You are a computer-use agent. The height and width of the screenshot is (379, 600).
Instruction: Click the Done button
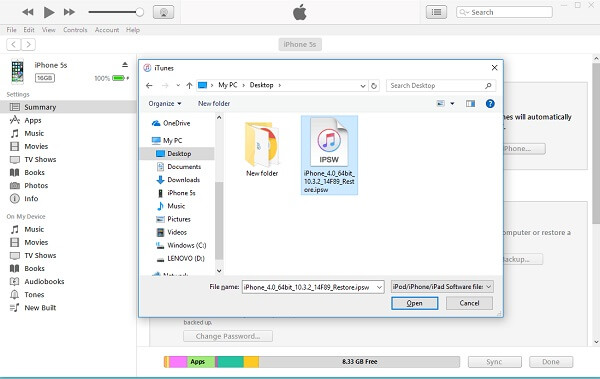point(551,362)
